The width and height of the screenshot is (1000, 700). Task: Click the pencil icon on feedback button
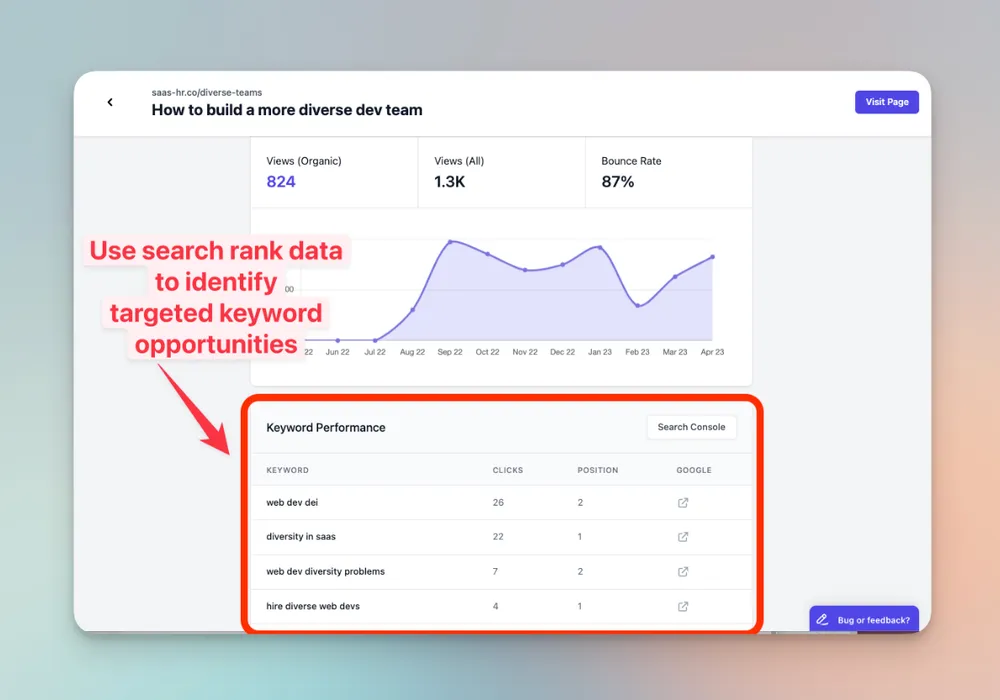[823, 620]
